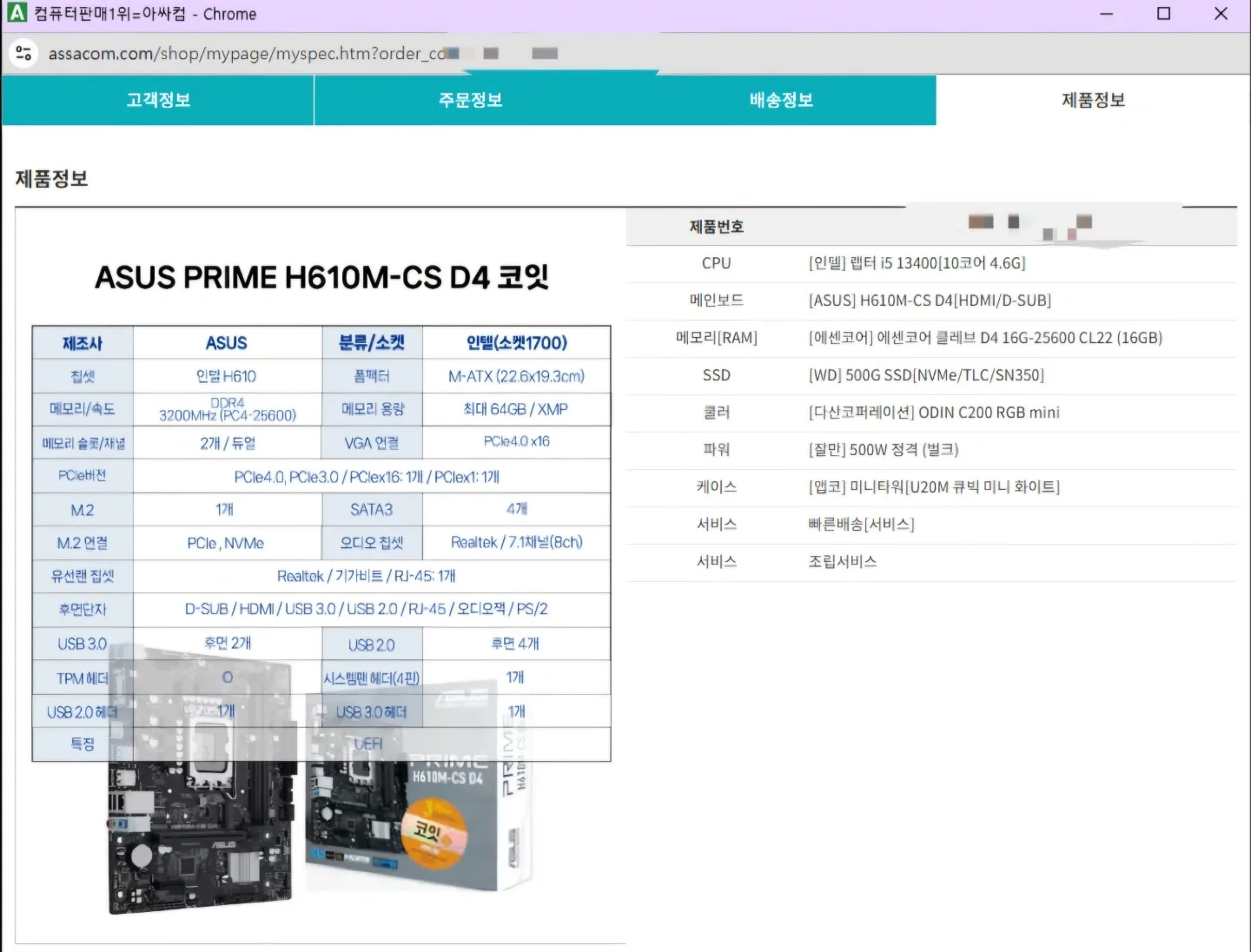The image size is (1251, 952).
Task: Click the 빠른배송[서비스] text
Action: (x=861, y=525)
